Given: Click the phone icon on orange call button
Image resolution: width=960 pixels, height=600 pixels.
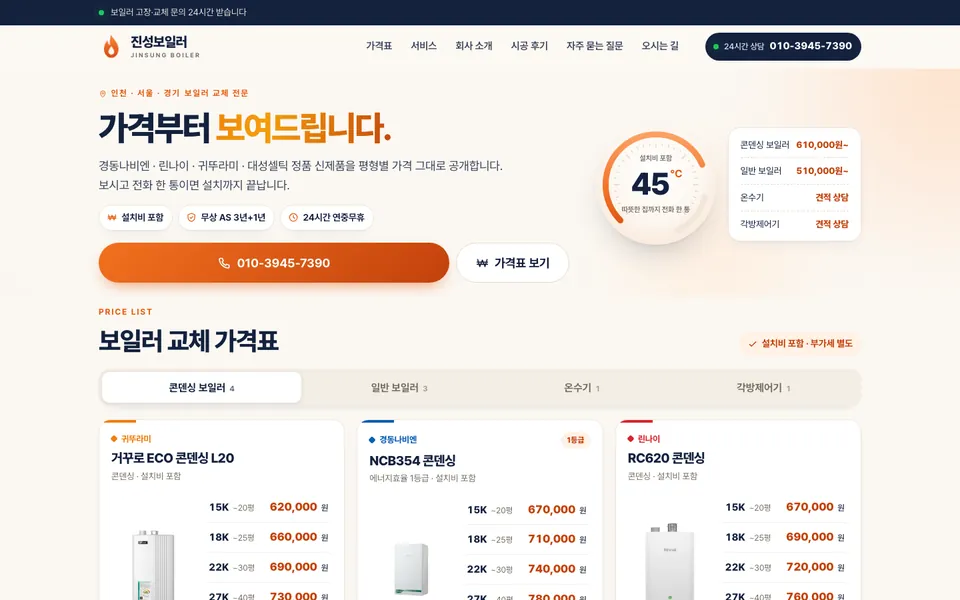Looking at the screenshot, I should pos(224,263).
